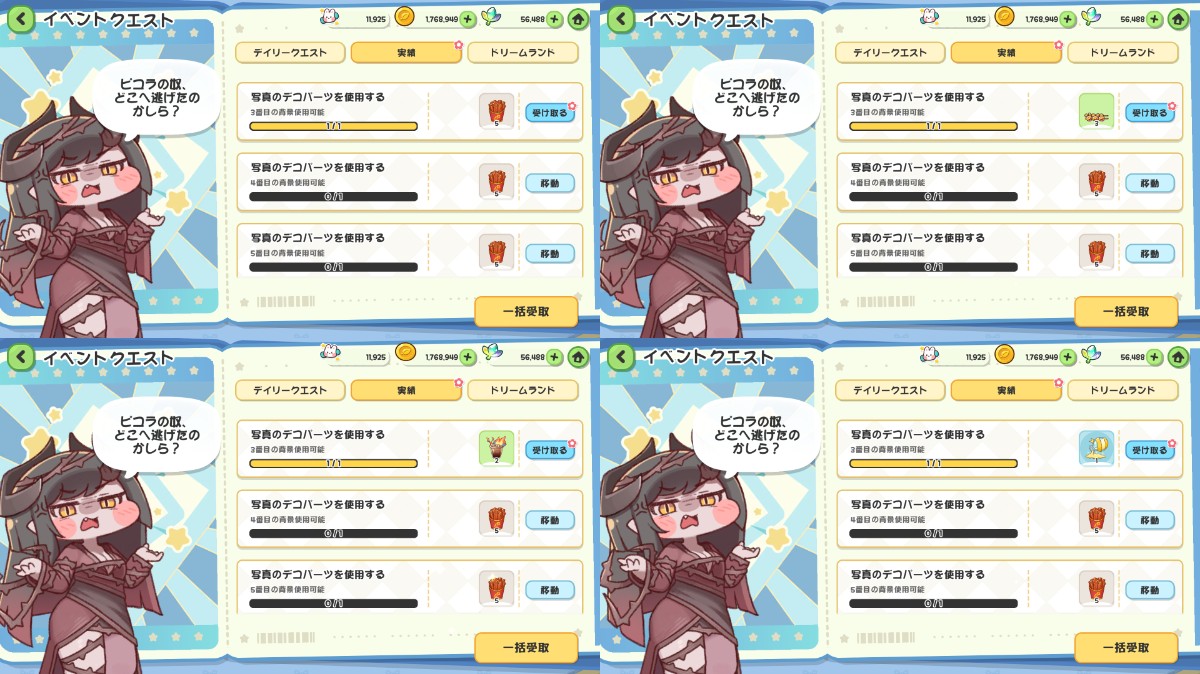Viewport: 1200px width, 674px height.
Task: Tap the golden trophy reward icon on blue background
Action: click(x=1096, y=448)
